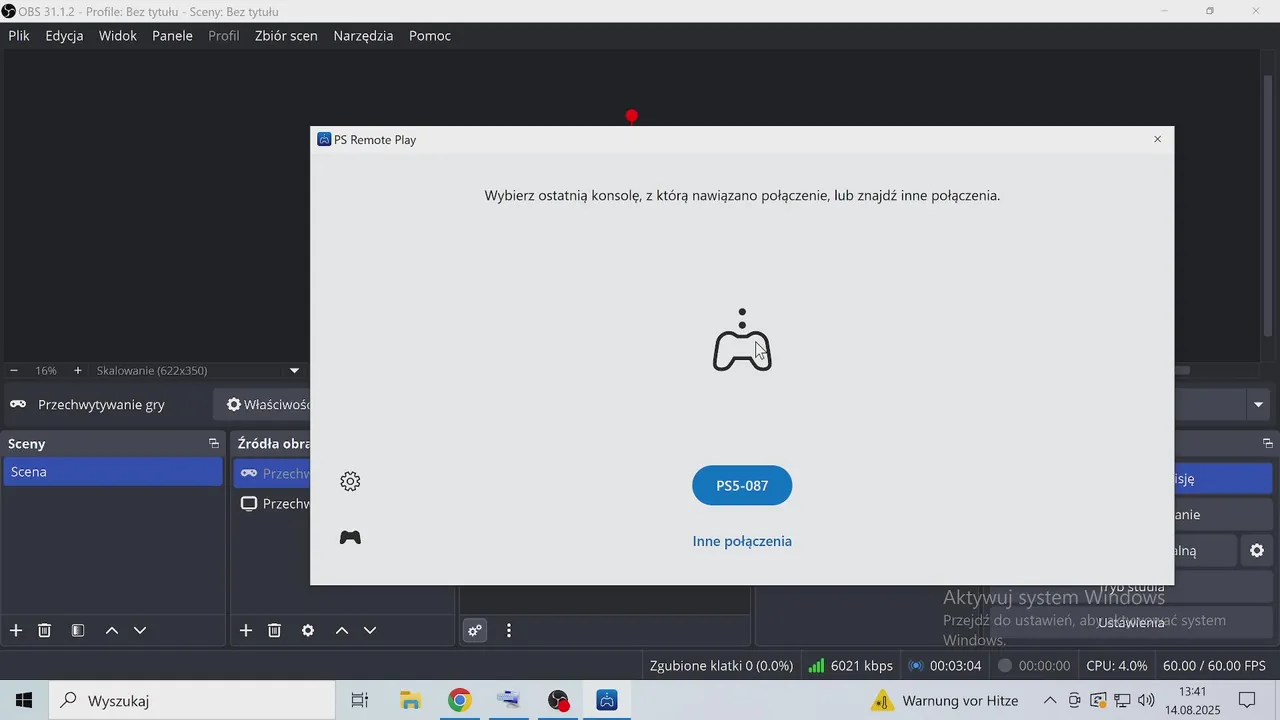Open audio mixer three-dot menu
The width and height of the screenshot is (1280, 720).
pyautogui.click(x=509, y=630)
